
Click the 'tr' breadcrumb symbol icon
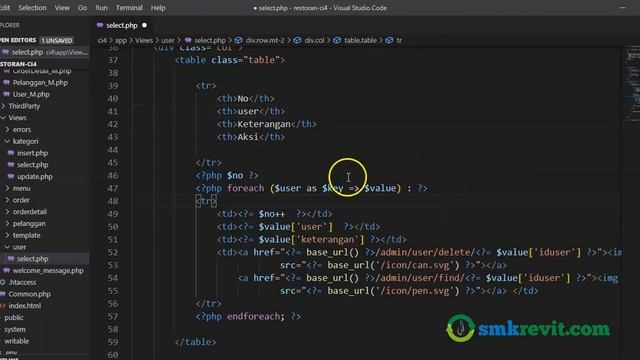coord(389,40)
